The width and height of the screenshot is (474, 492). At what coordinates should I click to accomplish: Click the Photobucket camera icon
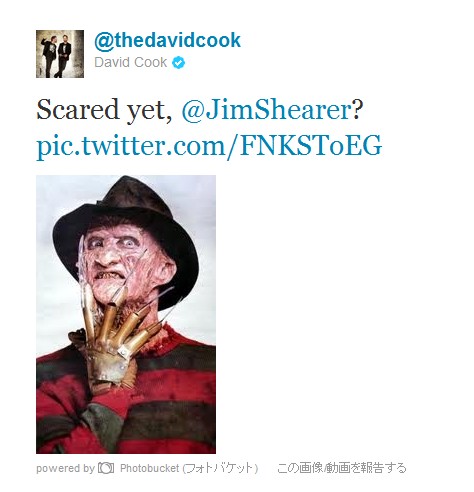106,468
